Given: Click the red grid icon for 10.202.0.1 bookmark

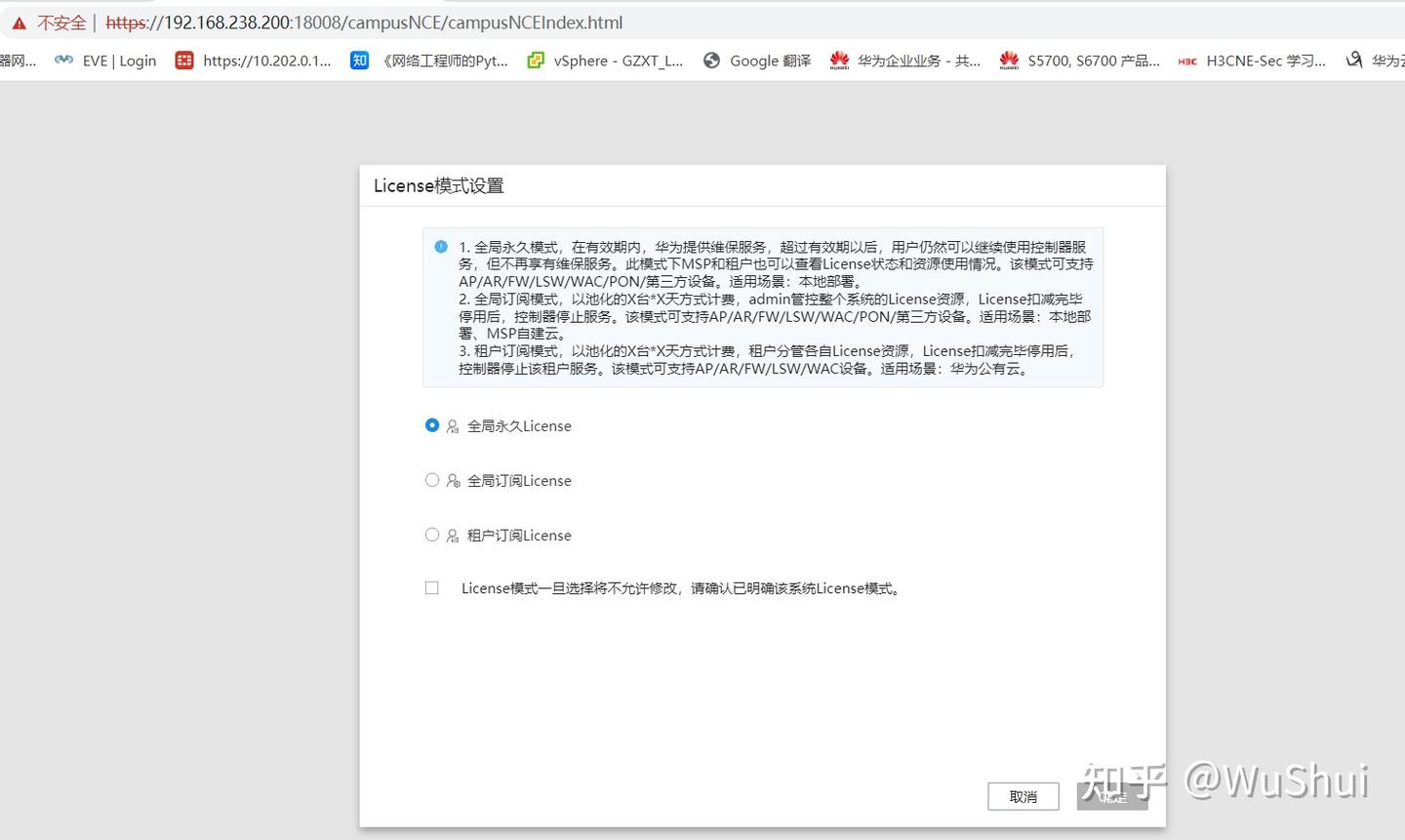Looking at the screenshot, I should [x=183, y=60].
